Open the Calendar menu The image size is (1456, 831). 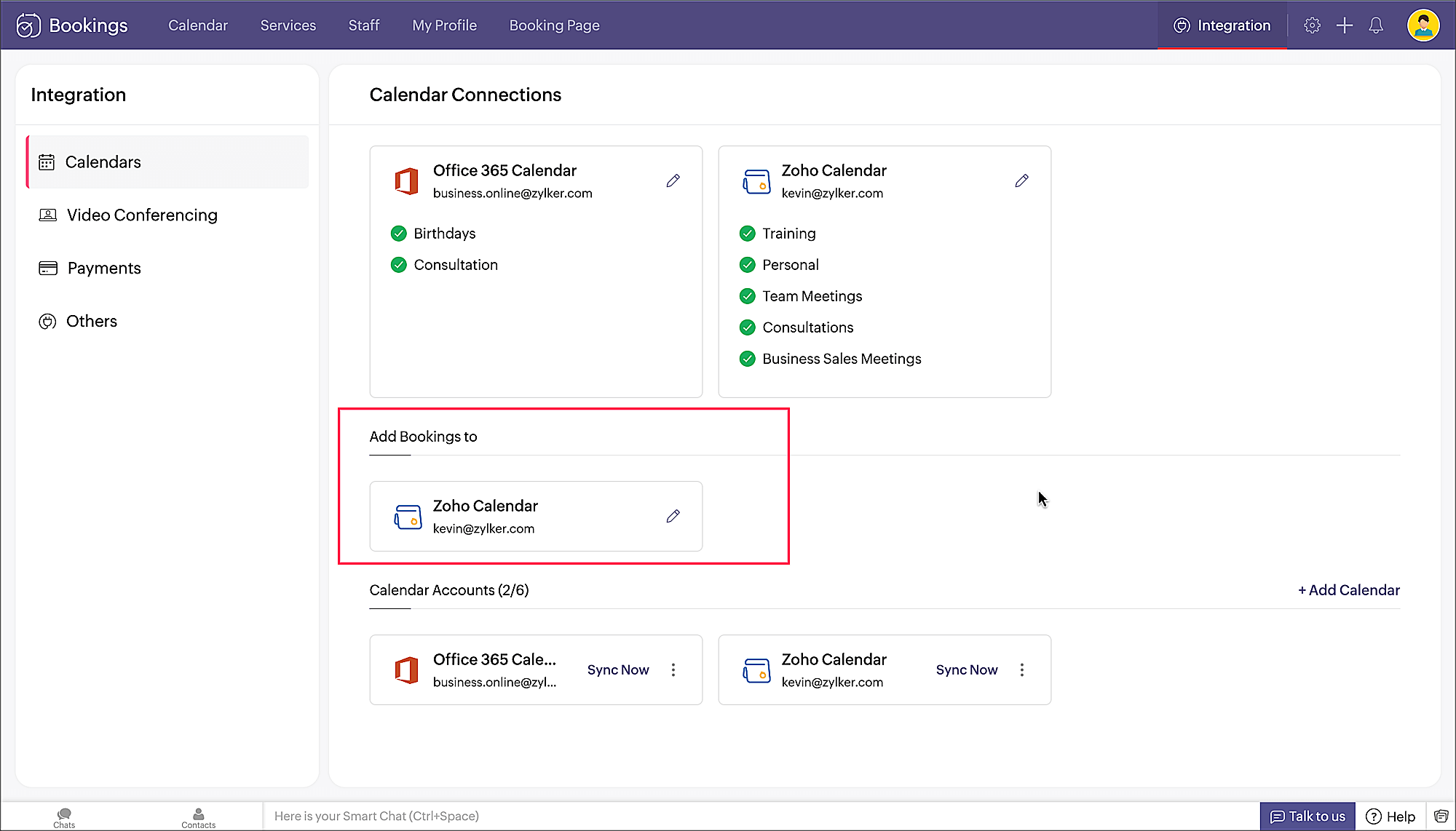click(198, 25)
